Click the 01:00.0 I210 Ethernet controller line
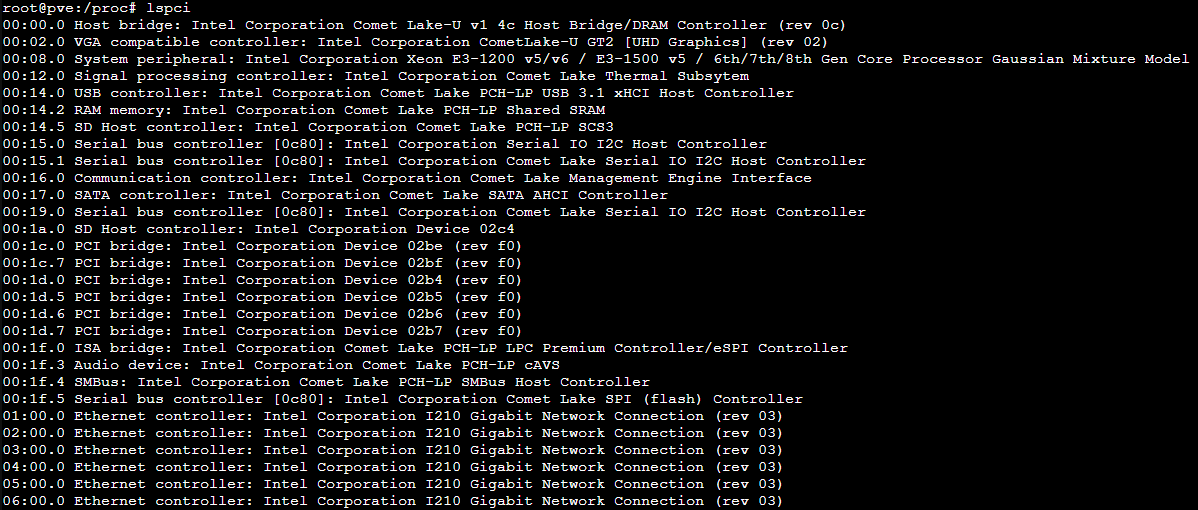1198x510 pixels. [x=393, y=415]
